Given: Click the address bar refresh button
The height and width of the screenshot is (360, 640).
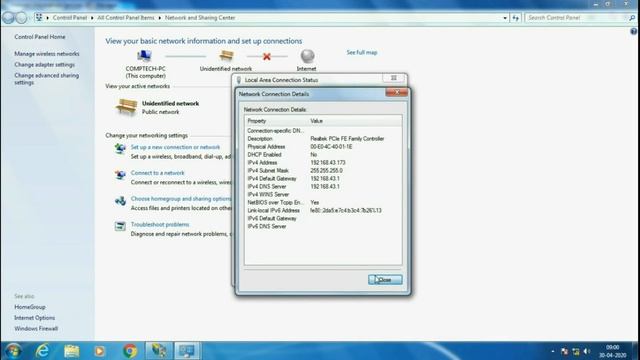Looking at the screenshot, I should point(516,18).
